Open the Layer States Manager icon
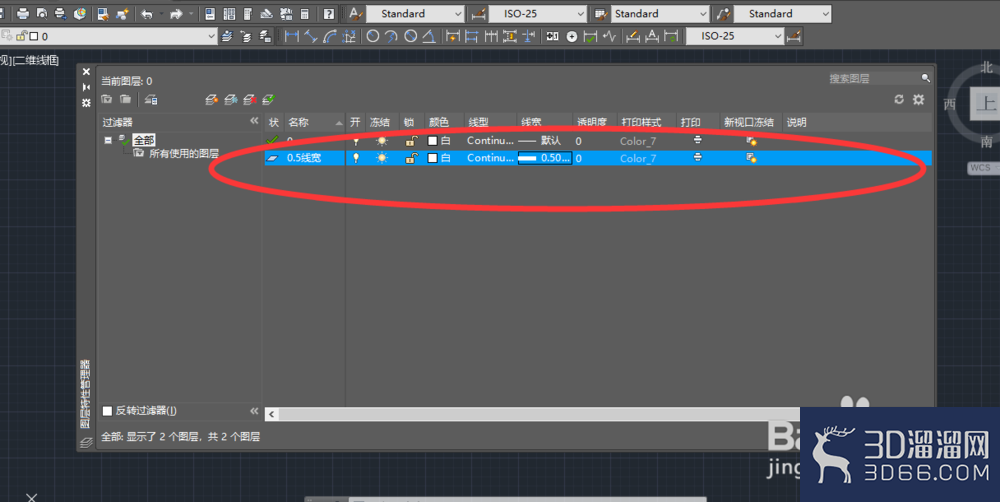The height and width of the screenshot is (502, 1000). 151,100
